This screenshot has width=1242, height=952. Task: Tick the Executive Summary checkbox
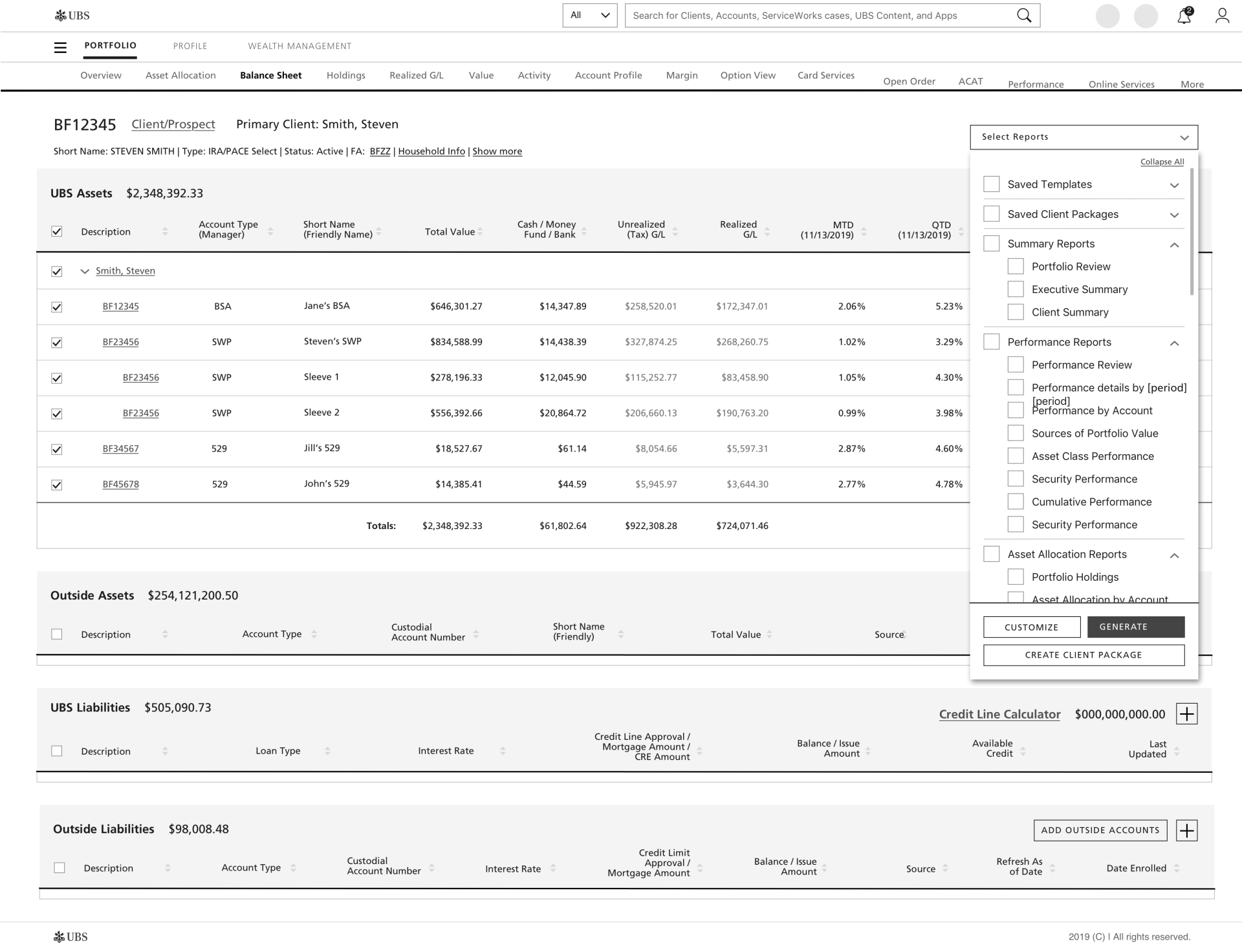pos(1016,289)
